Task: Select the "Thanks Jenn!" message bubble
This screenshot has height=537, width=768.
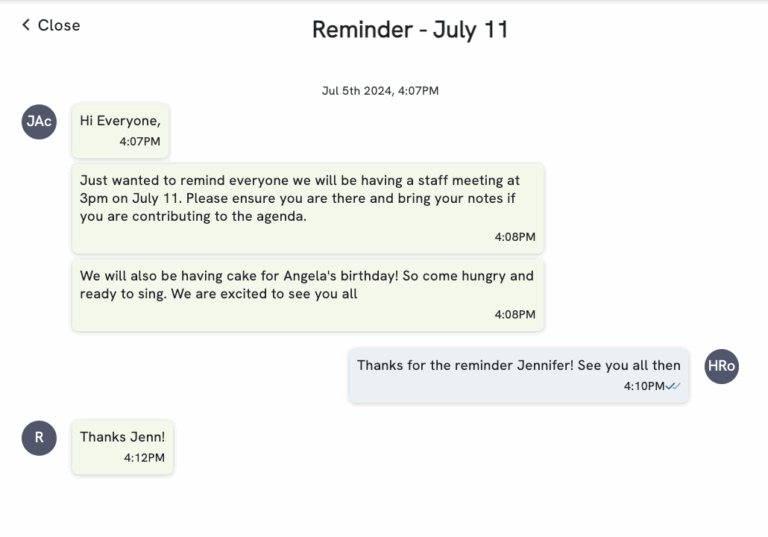Action: click(122, 446)
